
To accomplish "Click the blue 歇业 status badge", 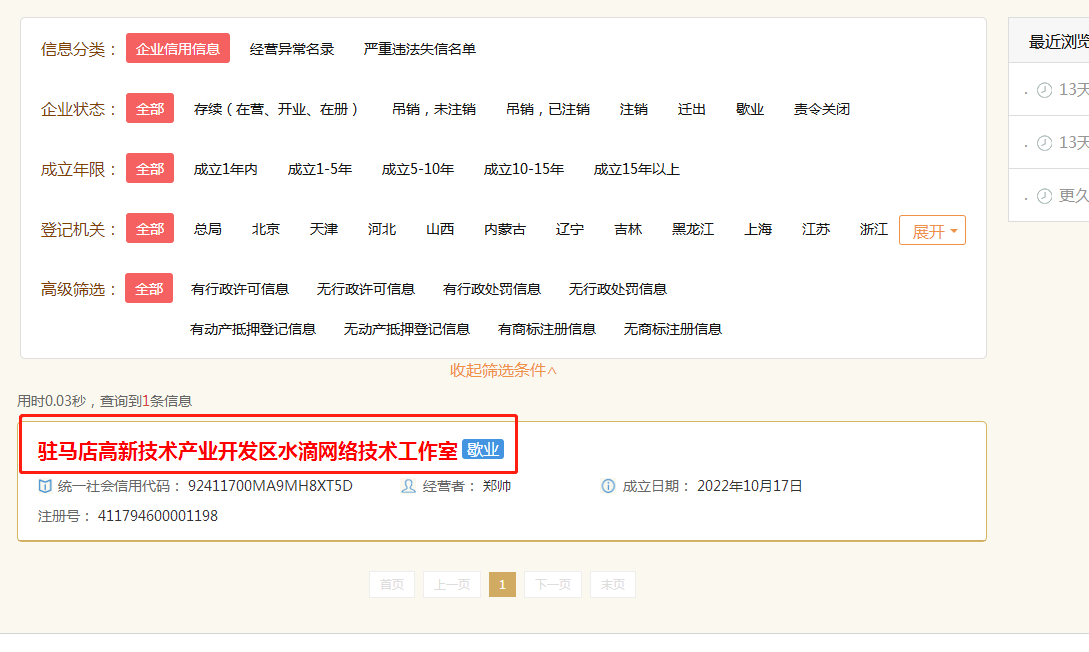I will (x=483, y=450).
